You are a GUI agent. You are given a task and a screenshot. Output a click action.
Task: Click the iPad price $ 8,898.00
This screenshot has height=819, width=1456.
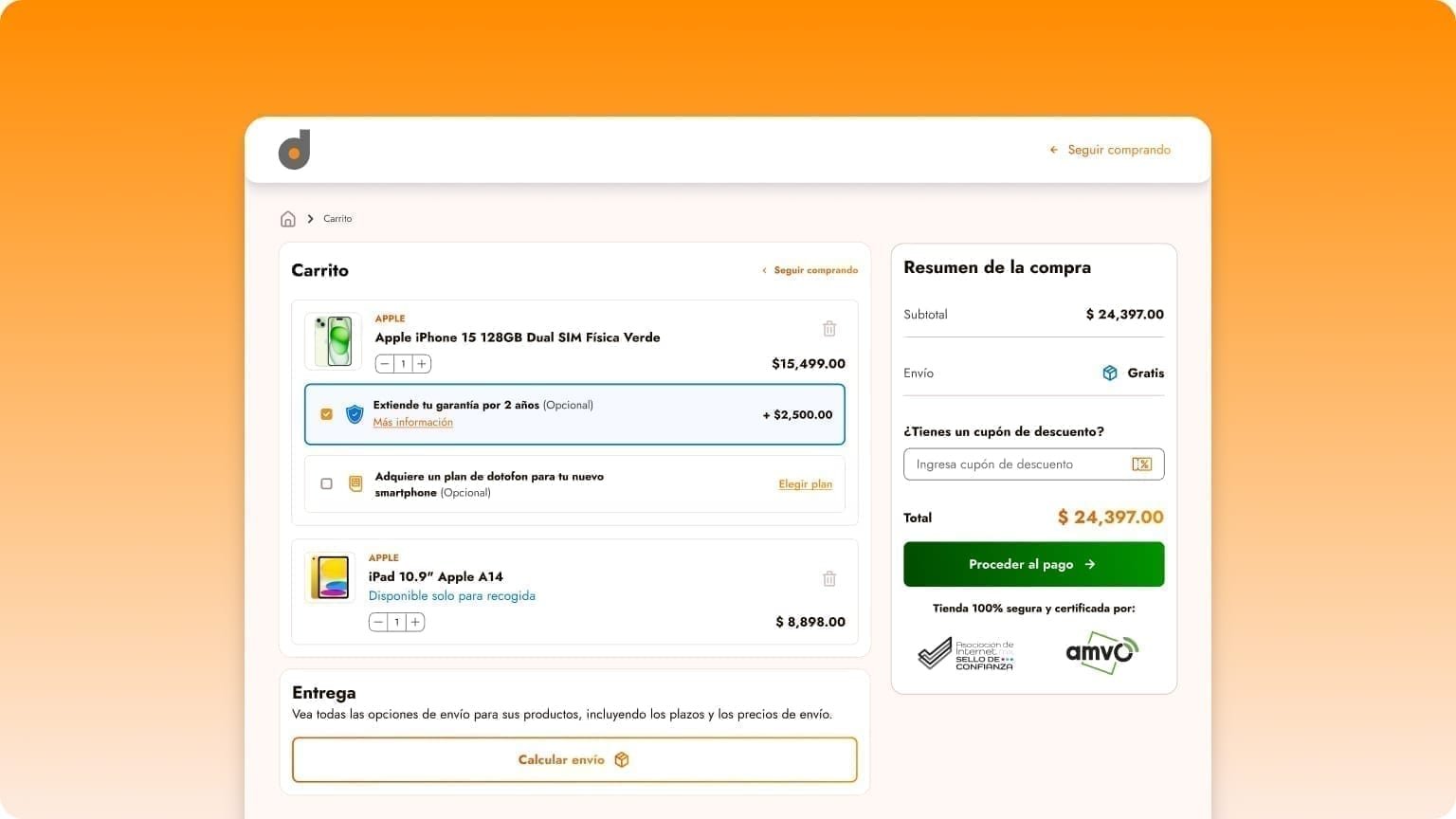(x=810, y=623)
